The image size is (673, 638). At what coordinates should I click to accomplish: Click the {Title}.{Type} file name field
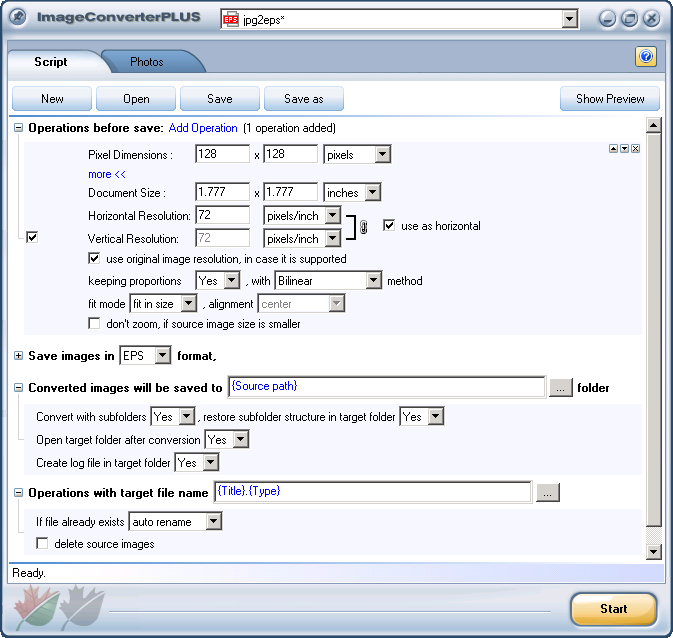click(x=373, y=492)
